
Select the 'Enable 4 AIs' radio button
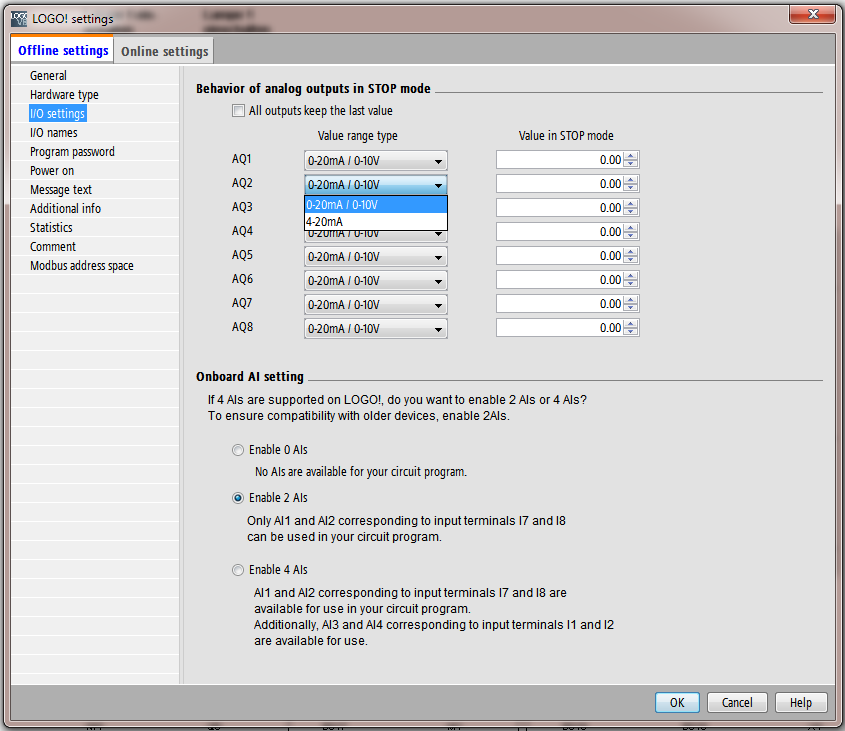(x=238, y=570)
